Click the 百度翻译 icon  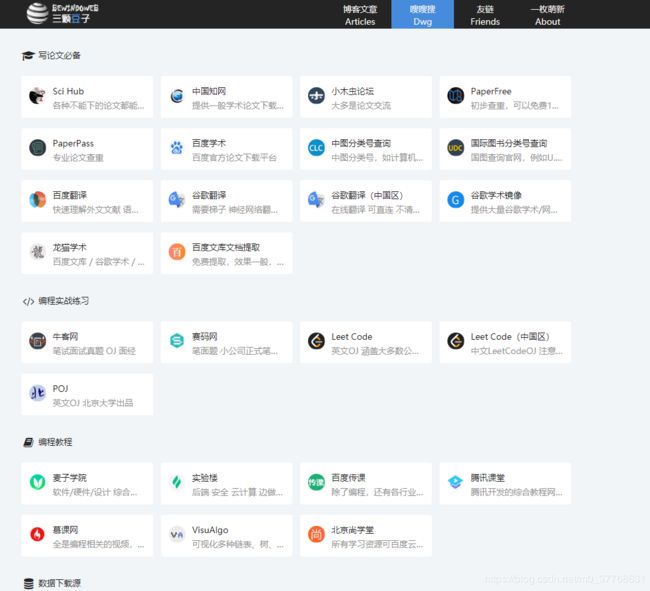coord(37,200)
